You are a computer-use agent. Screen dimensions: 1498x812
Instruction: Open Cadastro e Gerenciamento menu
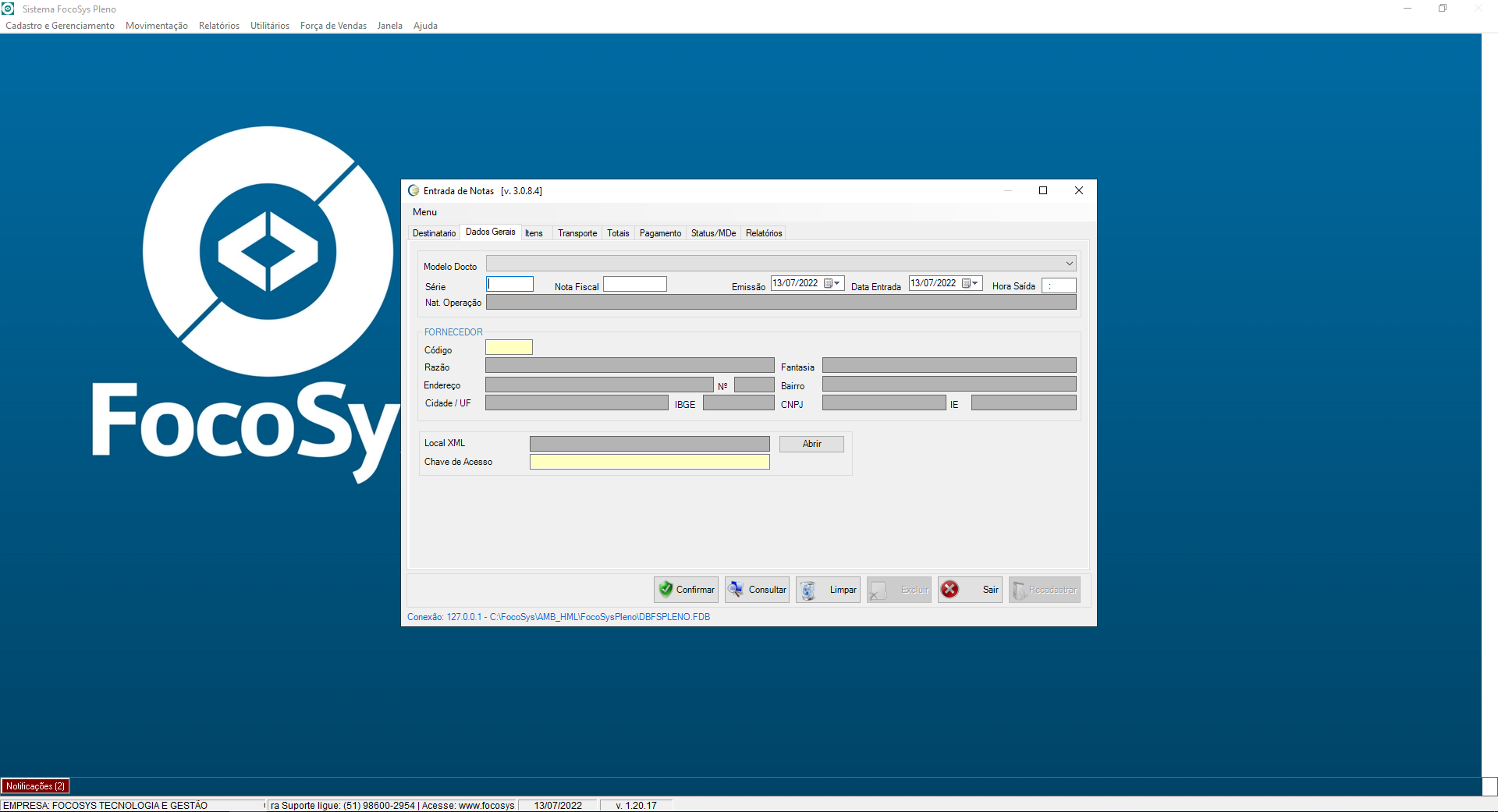click(x=60, y=26)
